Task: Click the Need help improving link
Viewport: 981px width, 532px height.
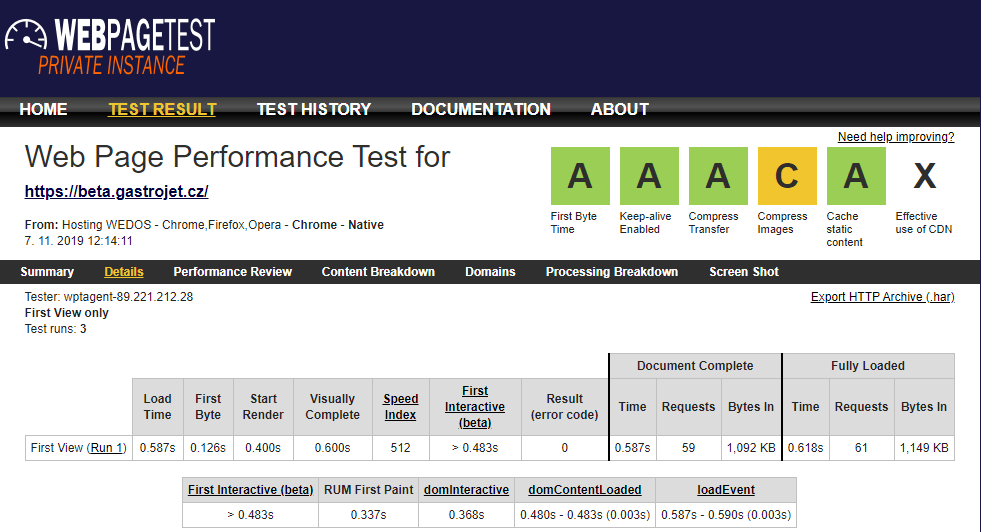Action: click(x=895, y=137)
